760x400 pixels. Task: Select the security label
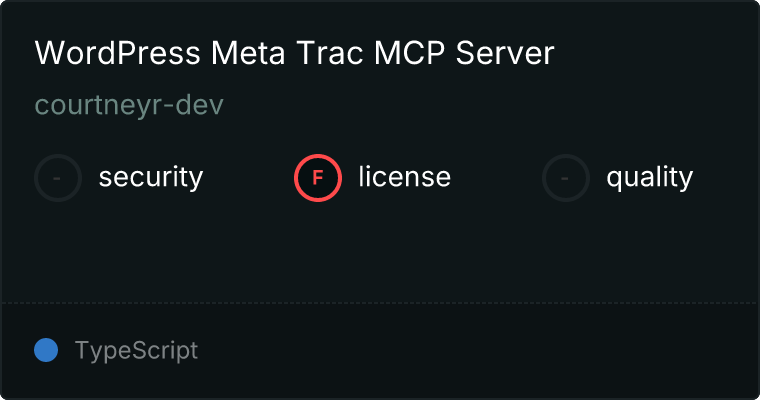[151, 177]
